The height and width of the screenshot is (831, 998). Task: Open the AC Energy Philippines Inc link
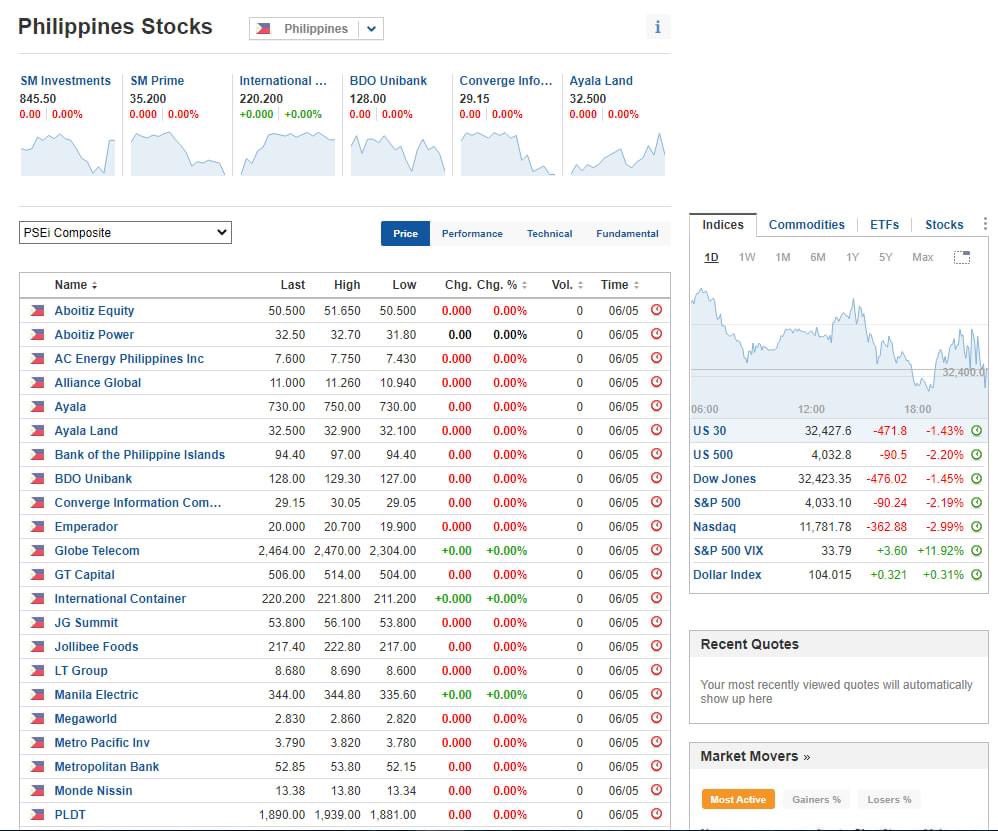129,358
